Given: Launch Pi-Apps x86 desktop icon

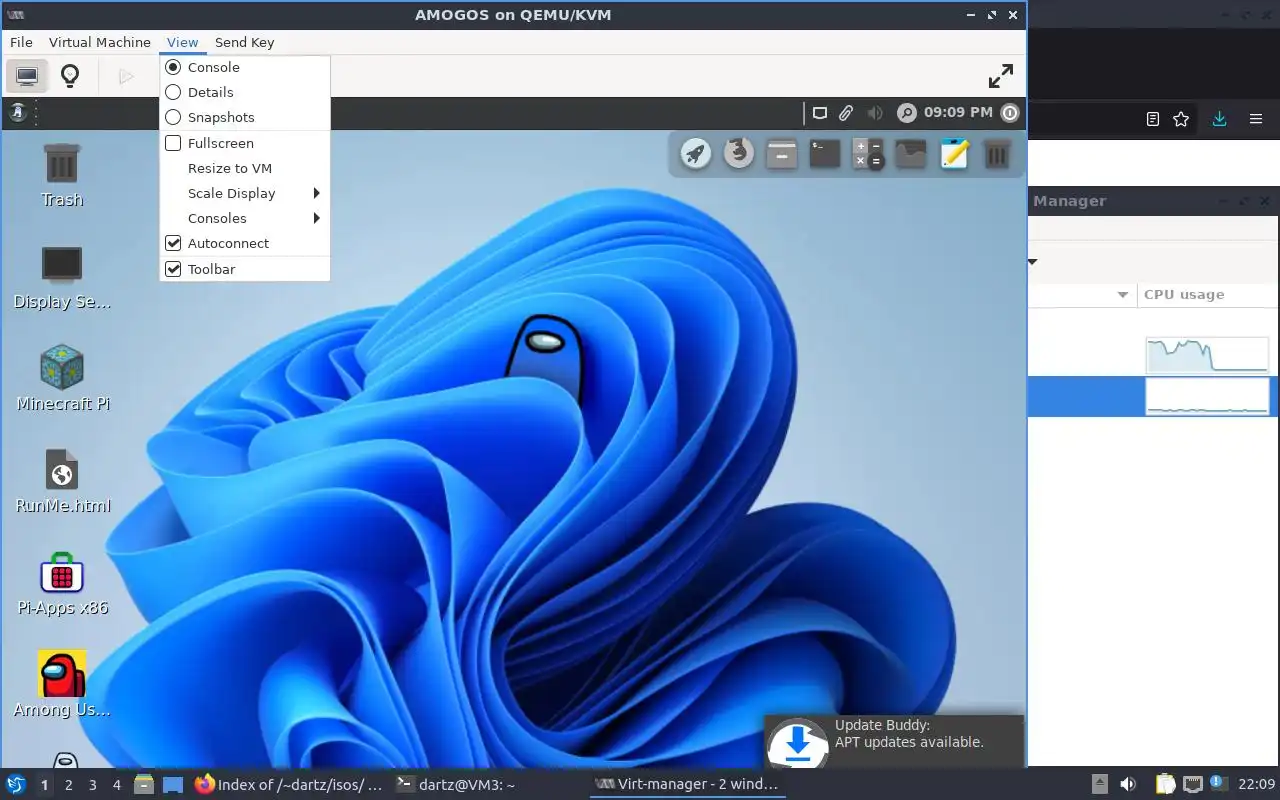Looking at the screenshot, I should 62,582.
